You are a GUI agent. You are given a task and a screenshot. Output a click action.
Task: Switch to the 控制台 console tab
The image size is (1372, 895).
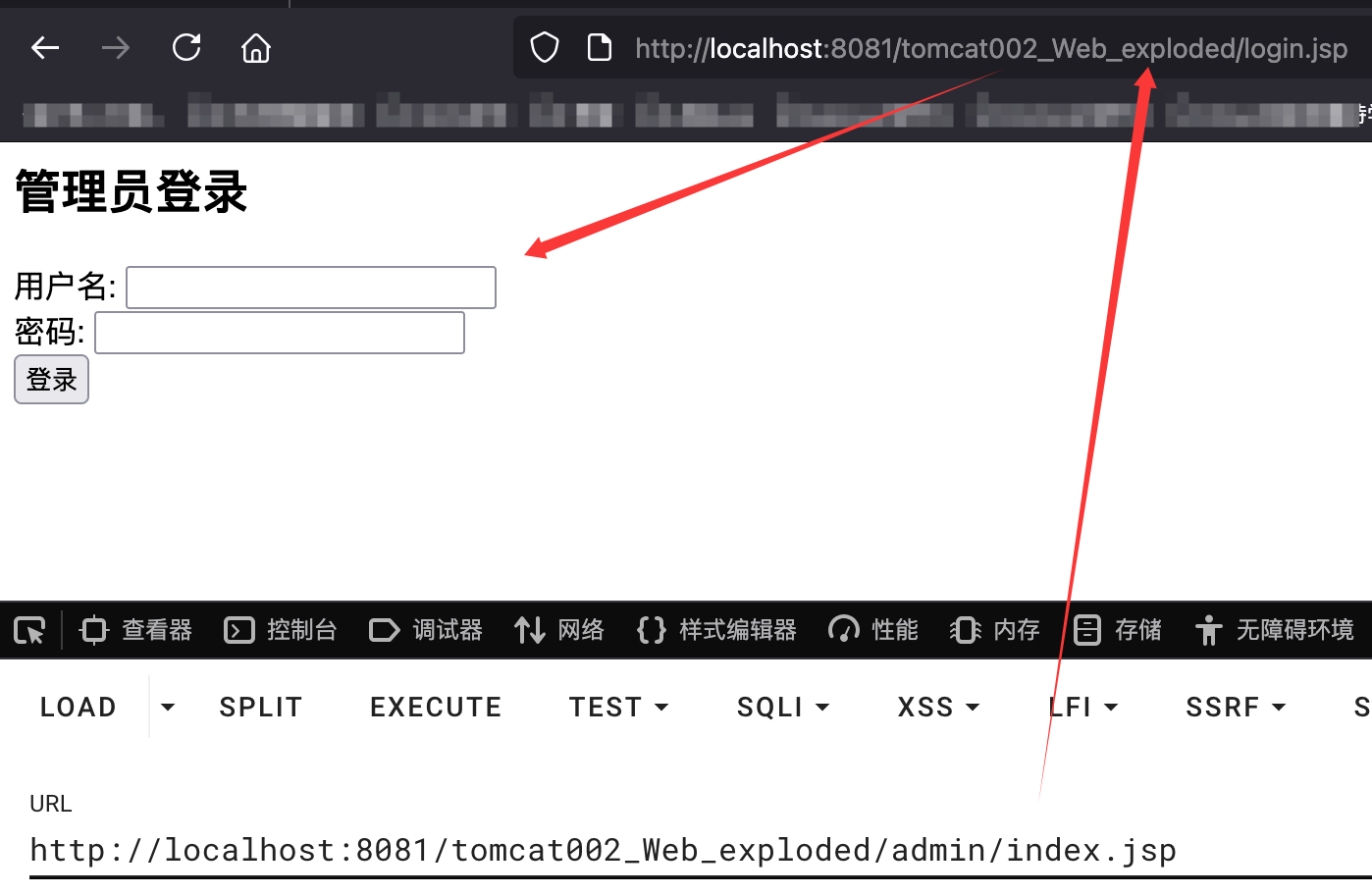coord(281,630)
